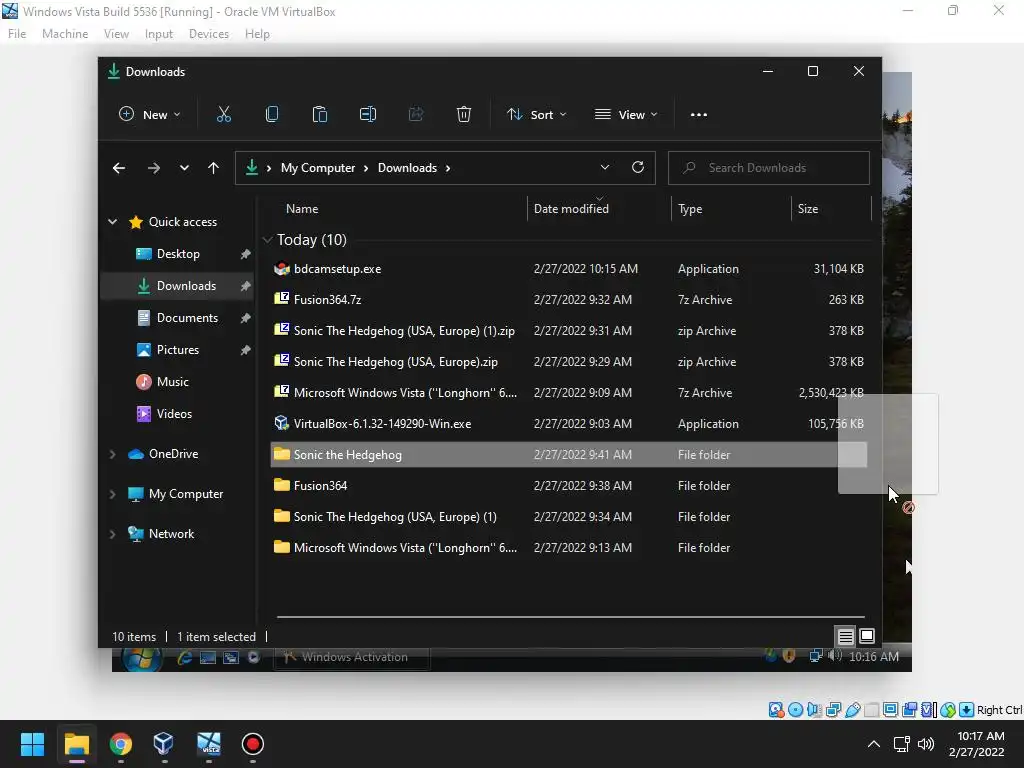The image size is (1024, 768).
Task: Open the VirtualBox File menu
Action: [x=17, y=34]
